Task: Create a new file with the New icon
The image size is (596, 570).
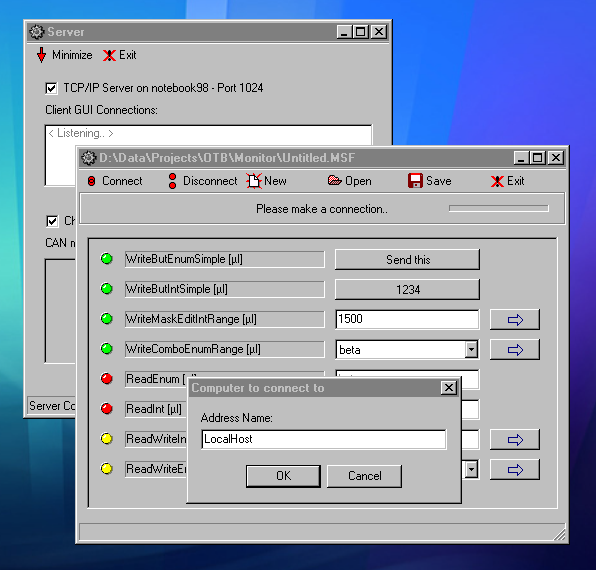Action: pos(254,181)
